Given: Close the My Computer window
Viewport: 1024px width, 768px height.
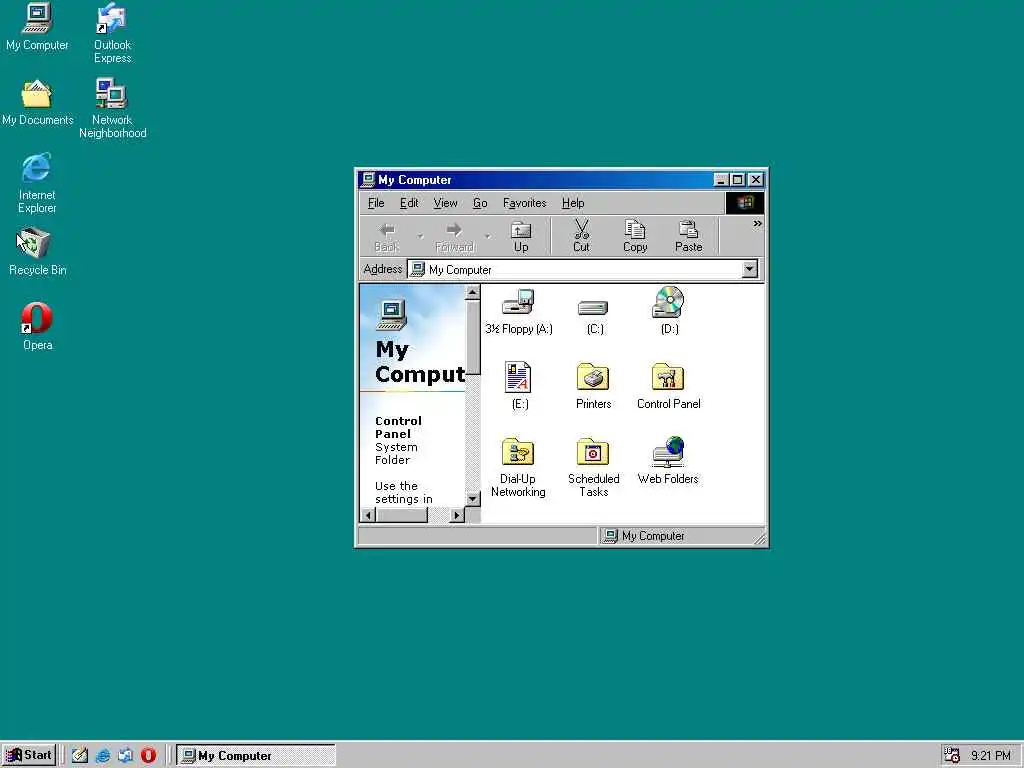Looking at the screenshot, I should tap(756, 180).
